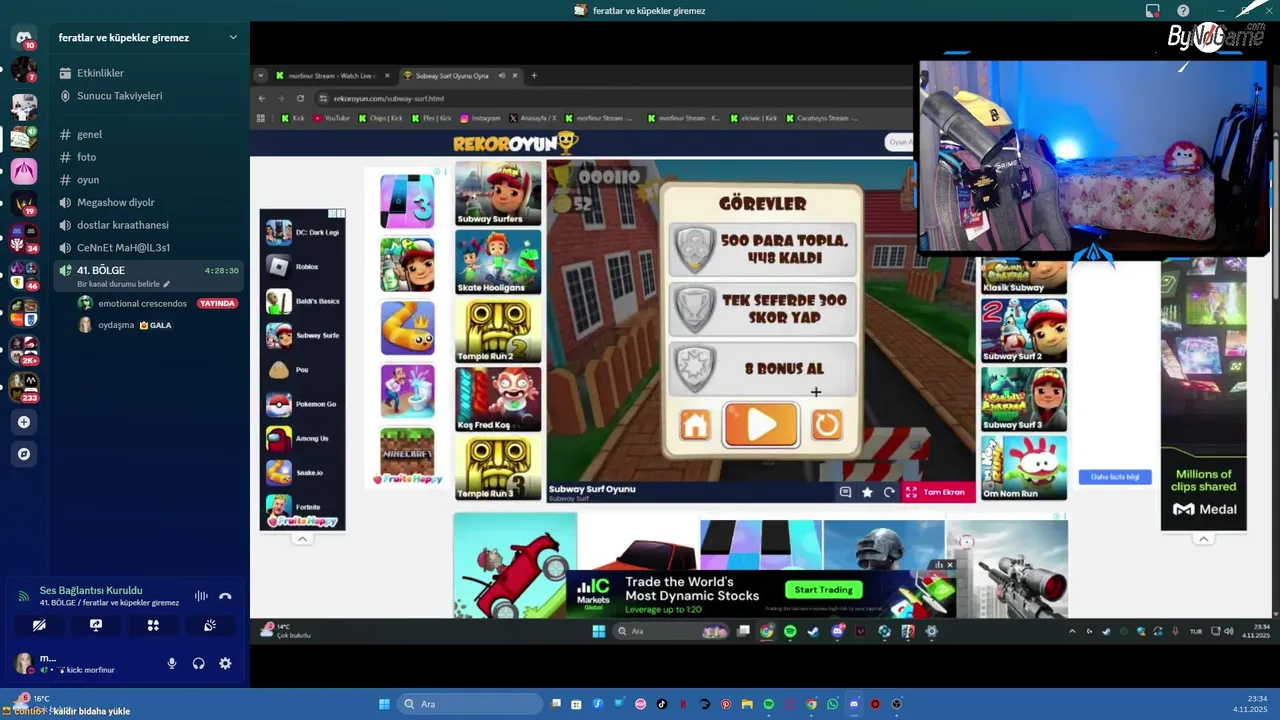Open the Subway Surf 3 game thumbnail
Image resolution: width=1280 pixels, height=720 pixels.
coord(1024,399)
